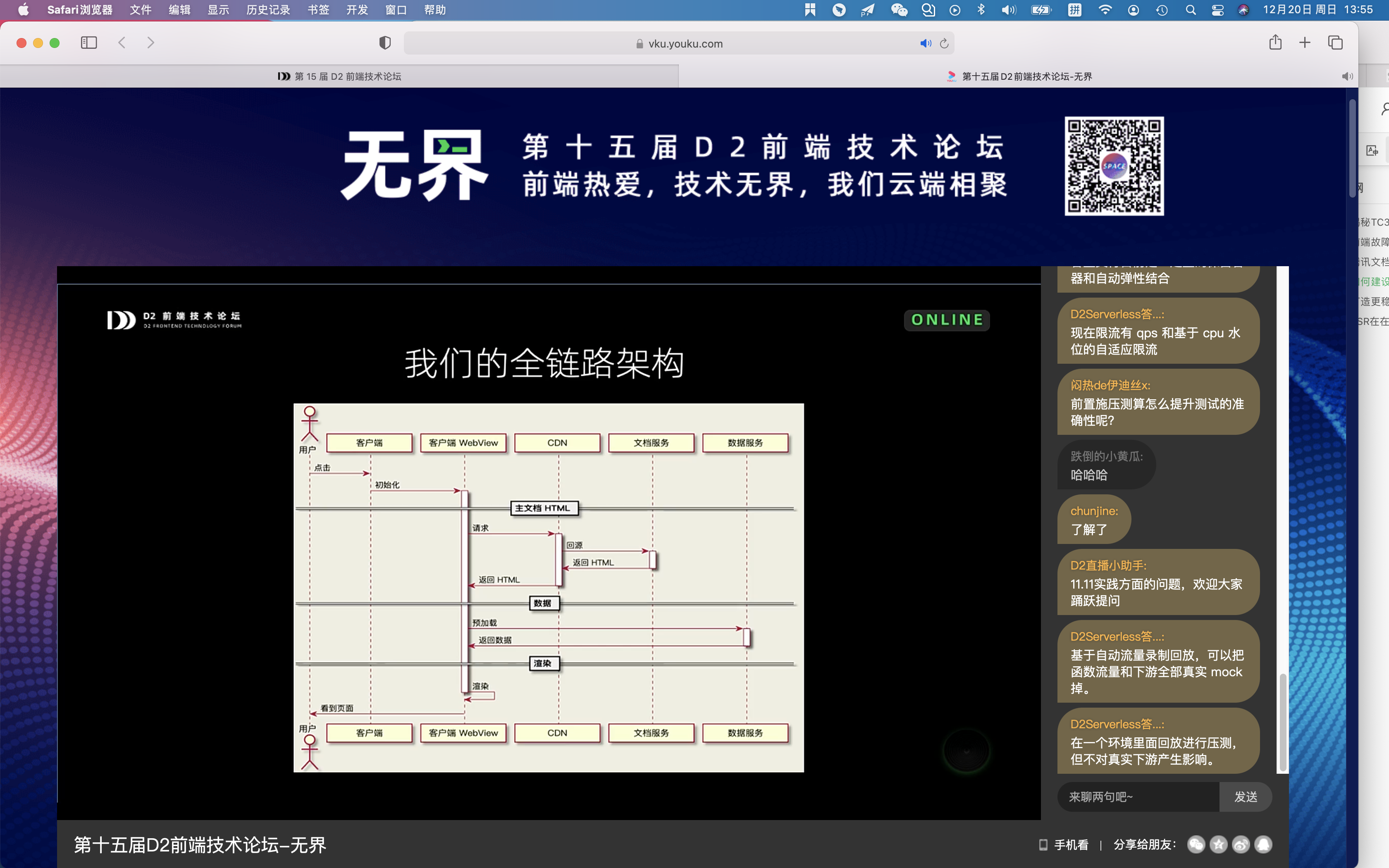Open tab overview in Safari toolbar
The height and width of the screenshot is (868, 1389).
click(x=1335, y=43)
